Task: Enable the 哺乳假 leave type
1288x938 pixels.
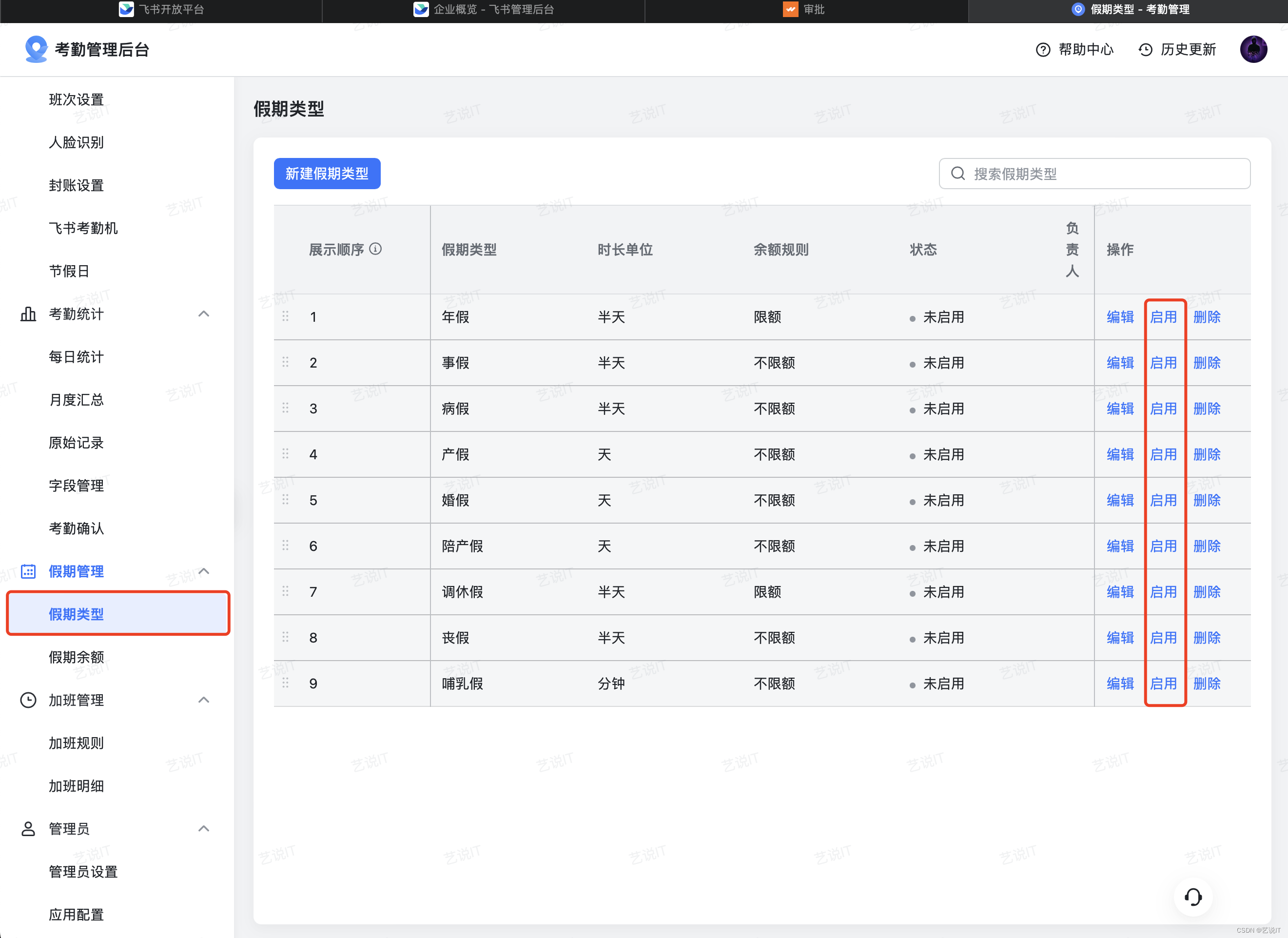Action: pos(1163,684)
